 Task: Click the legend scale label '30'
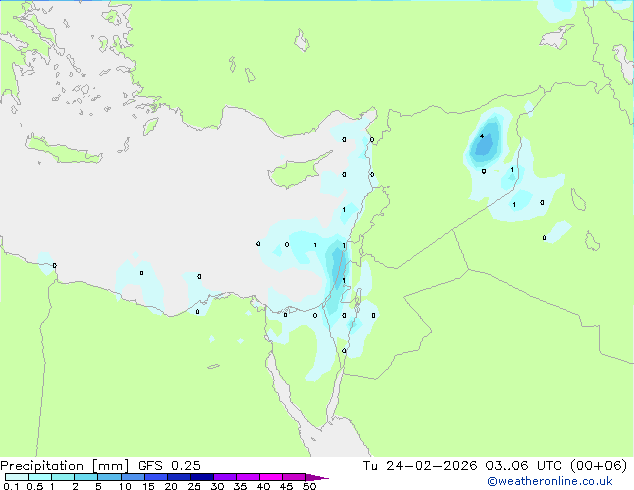pos(217,486)
